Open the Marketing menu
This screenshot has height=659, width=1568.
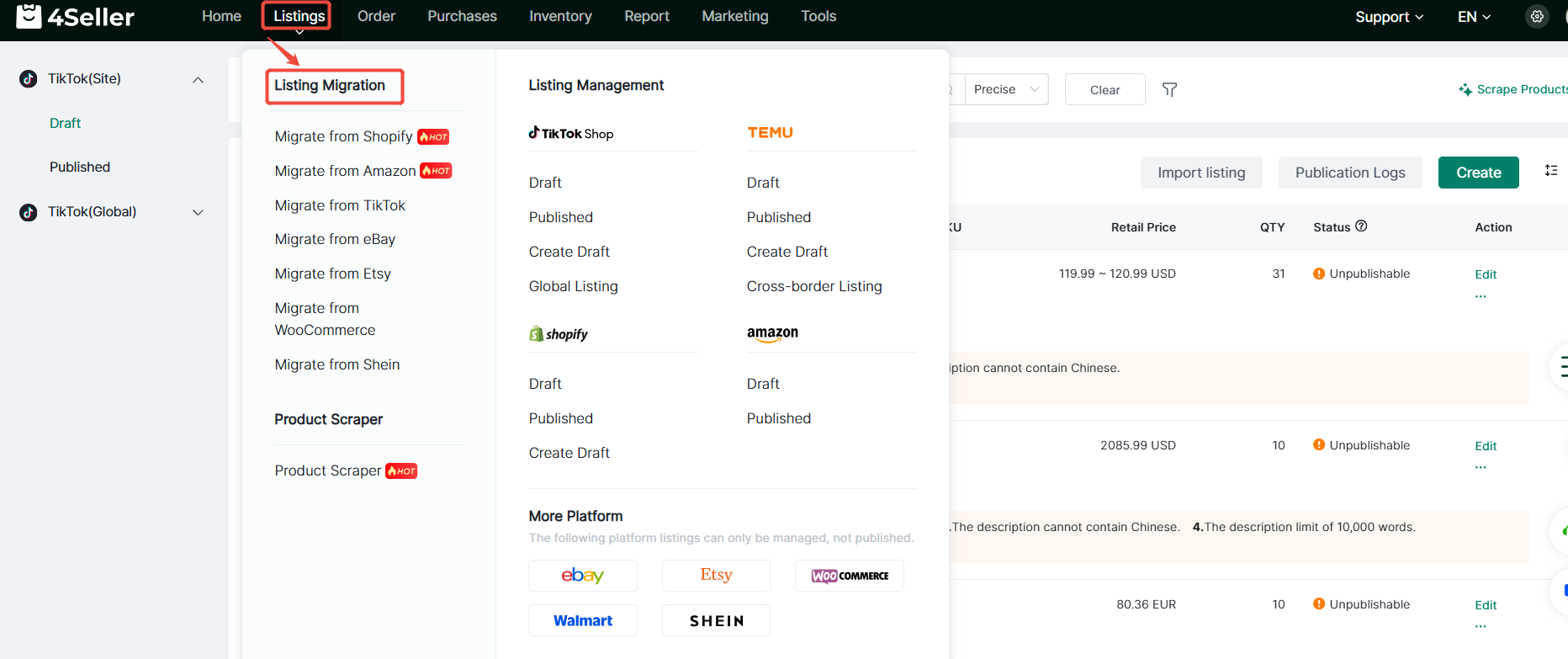pos(735,16)
